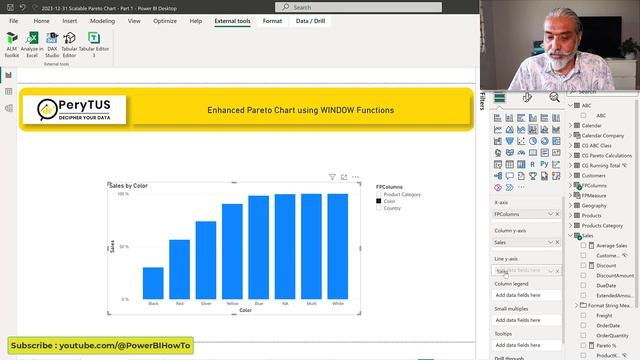
Task: Check DueDate field checkbox
Action: pos(583,286)
